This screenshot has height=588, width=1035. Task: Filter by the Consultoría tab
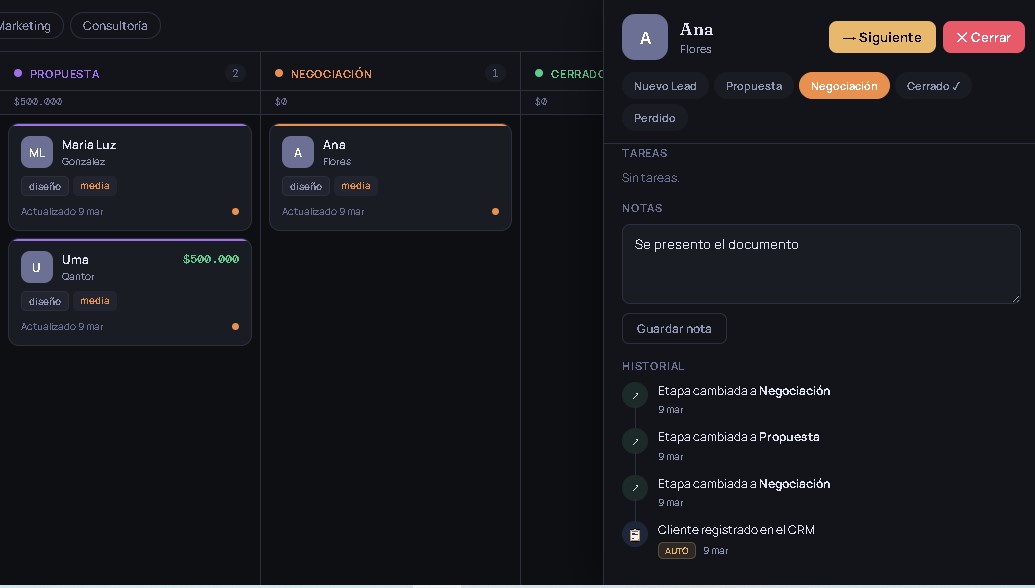pyautogui.click(x=115, y=26)
